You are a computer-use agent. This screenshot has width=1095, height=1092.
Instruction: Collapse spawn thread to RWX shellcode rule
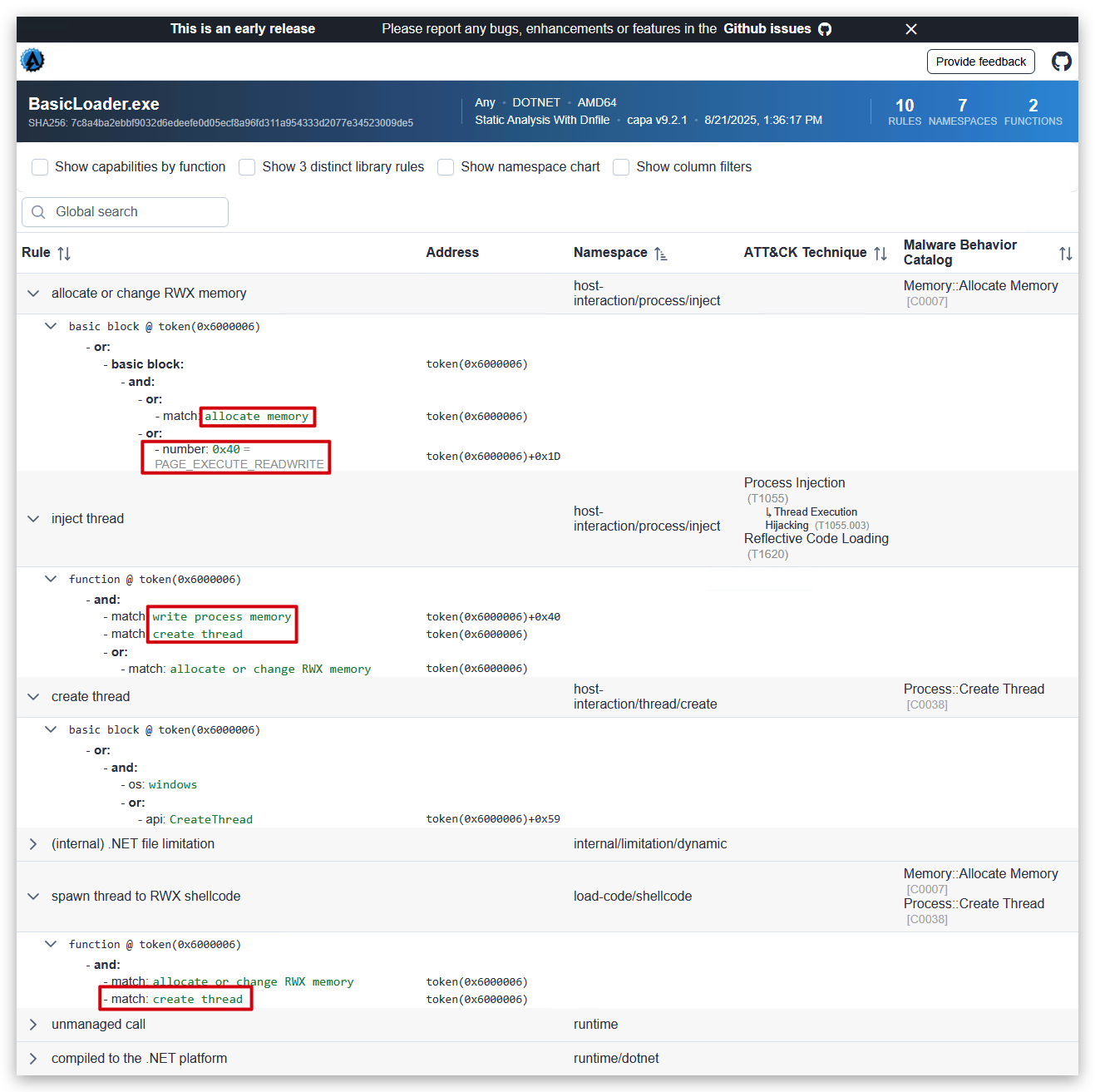point(33,897)
